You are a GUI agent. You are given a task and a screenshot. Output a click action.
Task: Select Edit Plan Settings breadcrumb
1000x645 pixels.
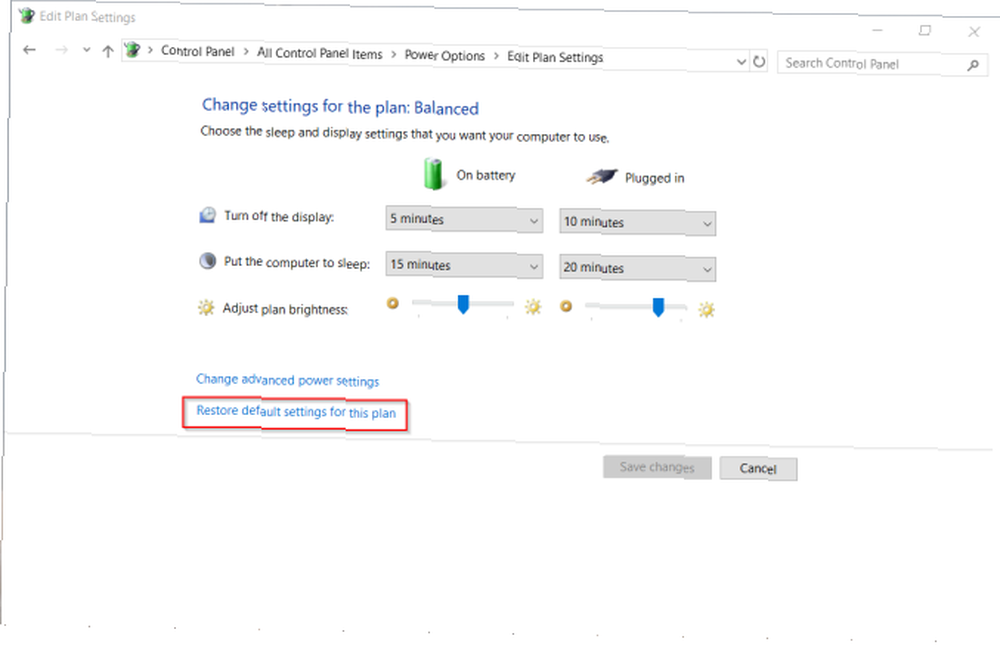(555, 57)
